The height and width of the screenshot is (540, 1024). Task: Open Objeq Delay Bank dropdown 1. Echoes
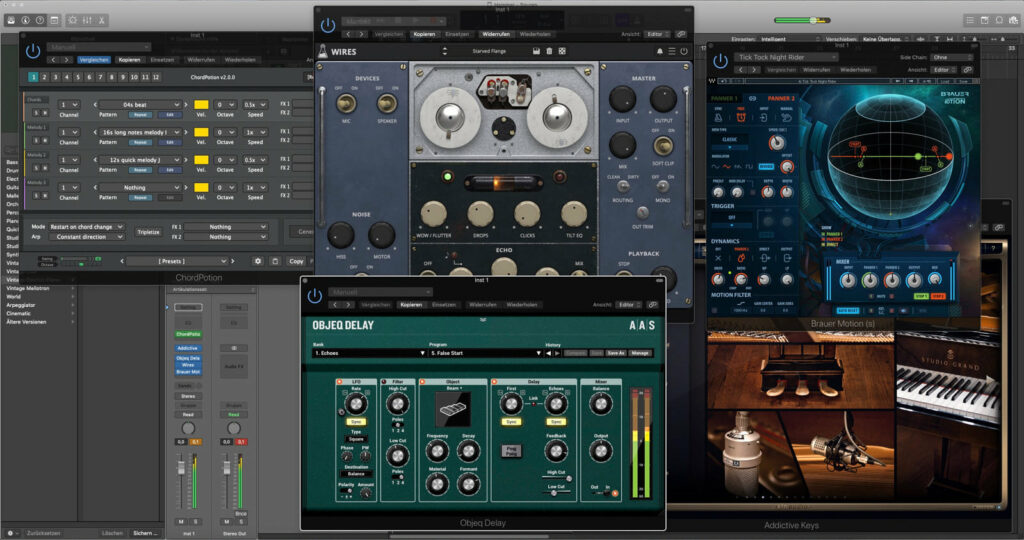point(369,353)
